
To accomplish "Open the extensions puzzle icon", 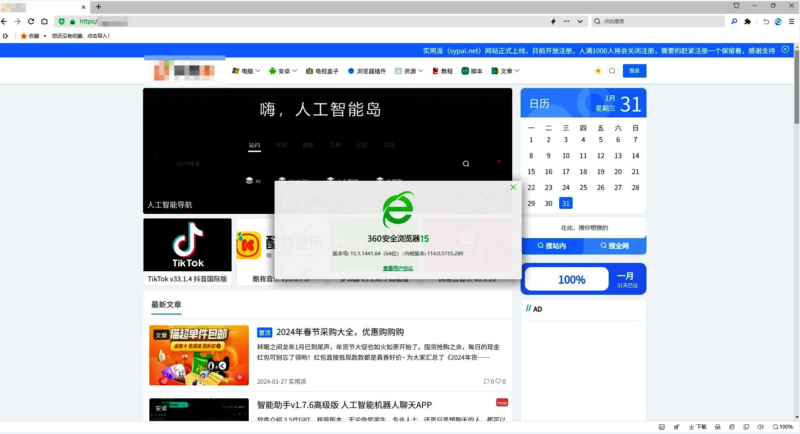I will pos(747,21).
